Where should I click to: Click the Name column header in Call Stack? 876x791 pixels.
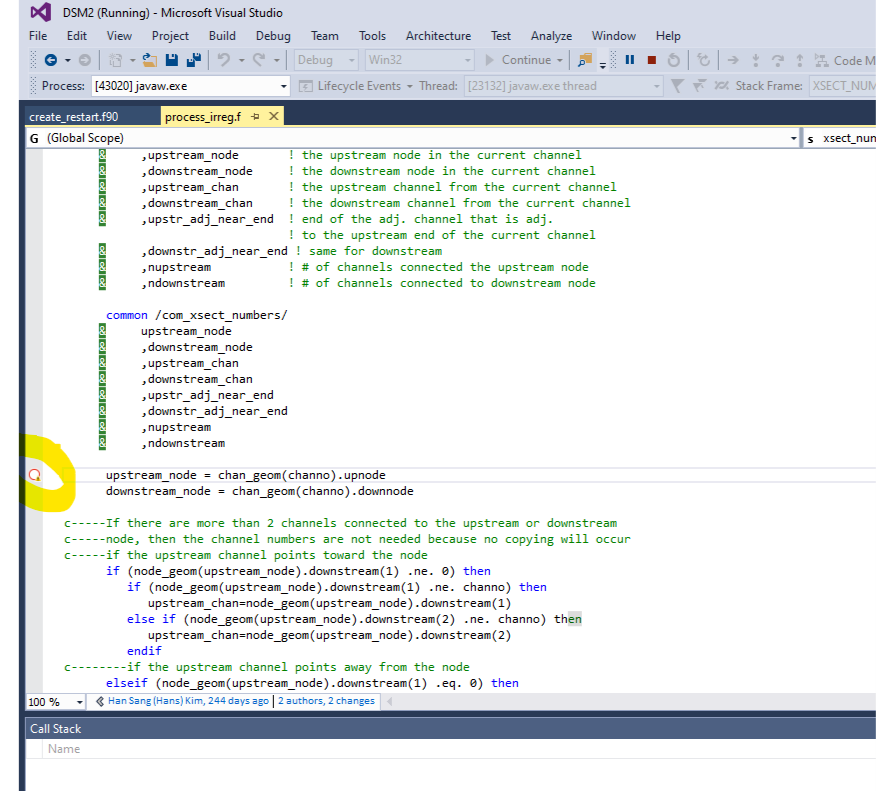[x=64, y=749]
